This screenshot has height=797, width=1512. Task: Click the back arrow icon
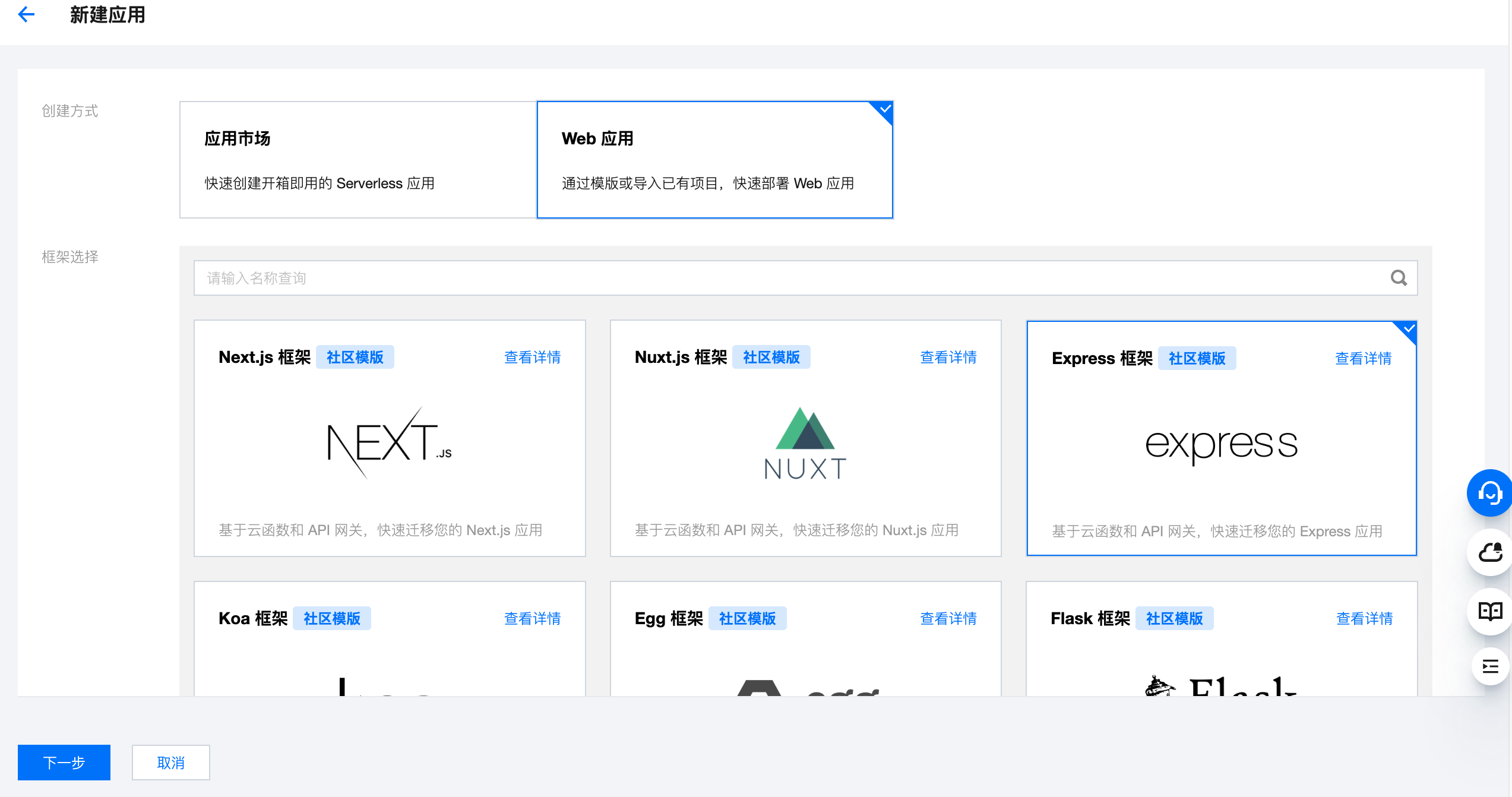[27, 14]
